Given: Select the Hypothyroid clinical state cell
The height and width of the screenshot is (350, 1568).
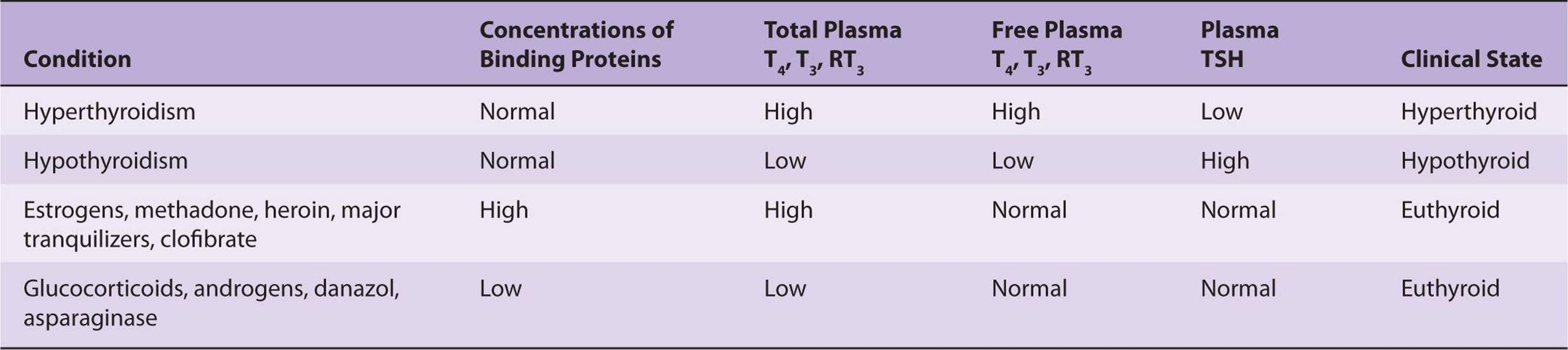Looking at the screenshot, I should (1465, 161).
